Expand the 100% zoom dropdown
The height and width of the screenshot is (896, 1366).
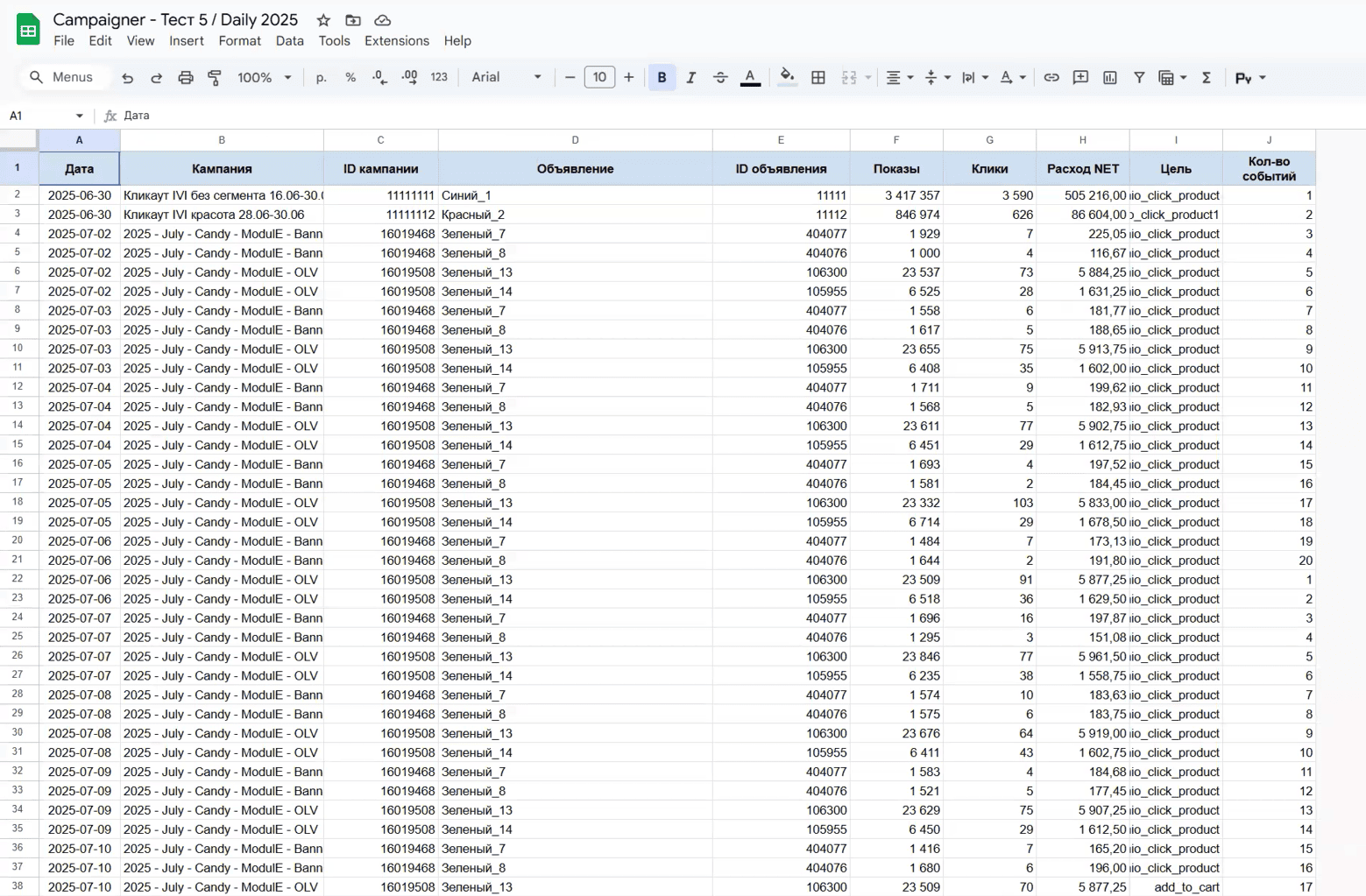[265, 78]
